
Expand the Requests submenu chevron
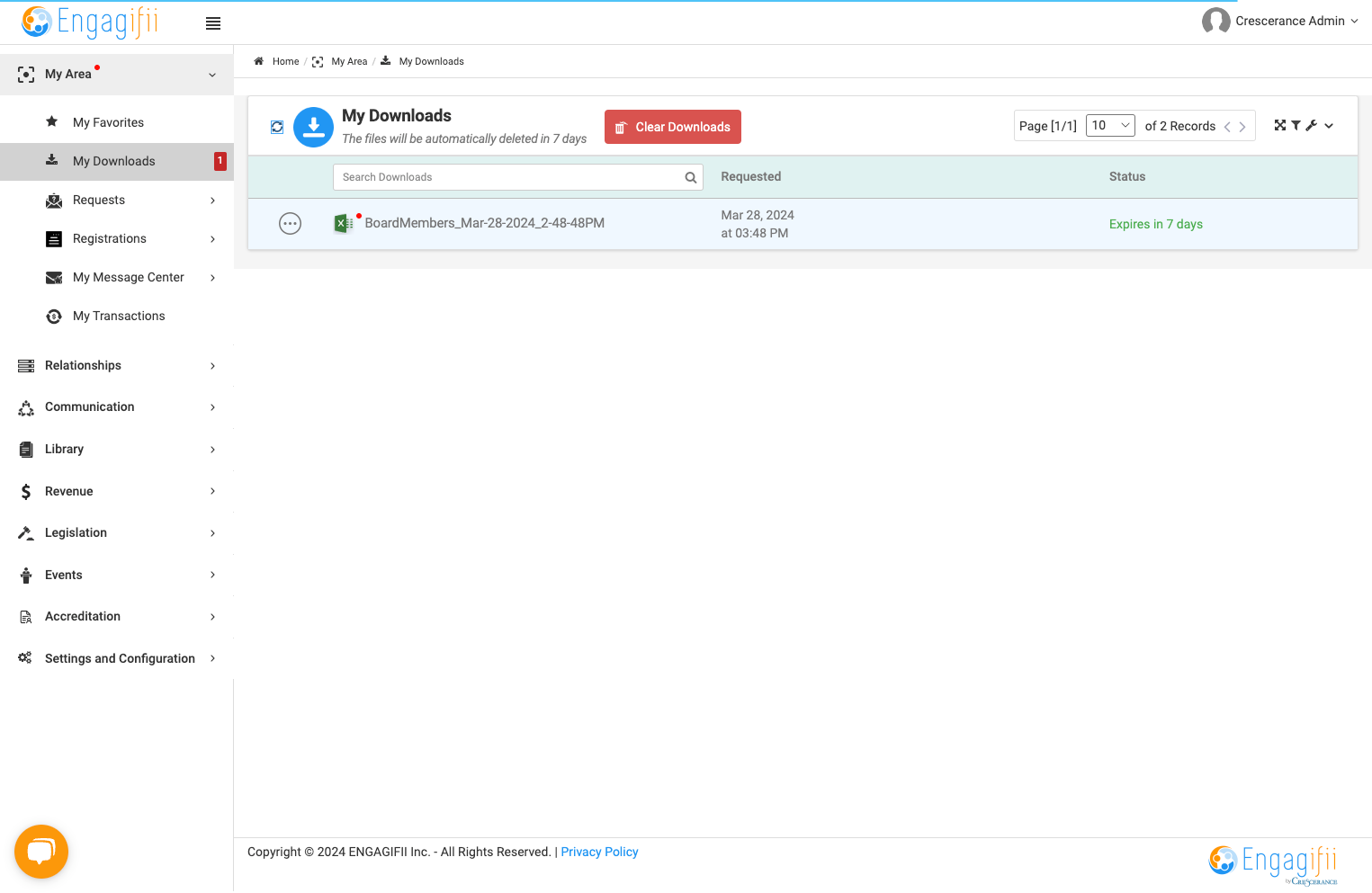click(x=212, y=201)
